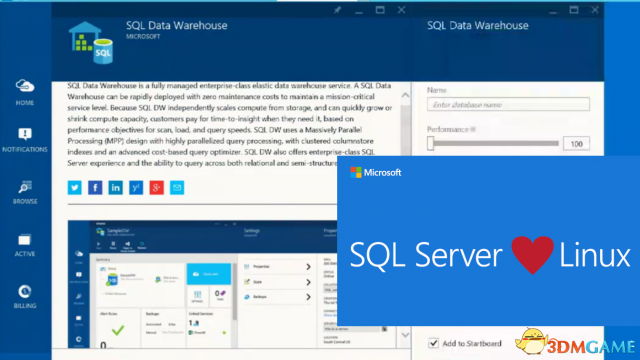Click the MICROSOFT publisher label
640x360 pixels.
coord(143,36)
